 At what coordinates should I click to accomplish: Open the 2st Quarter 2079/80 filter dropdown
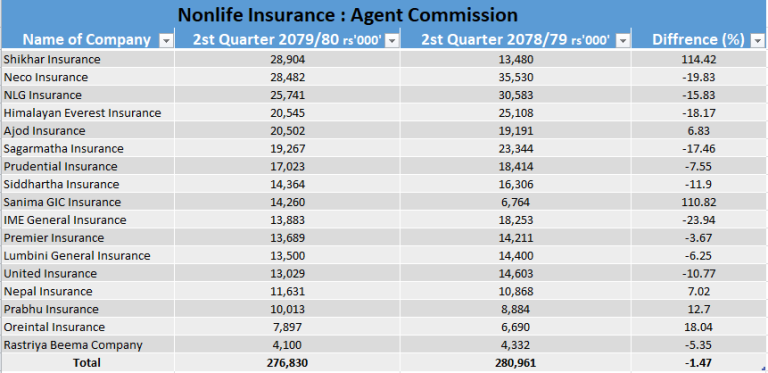point(392,41)
